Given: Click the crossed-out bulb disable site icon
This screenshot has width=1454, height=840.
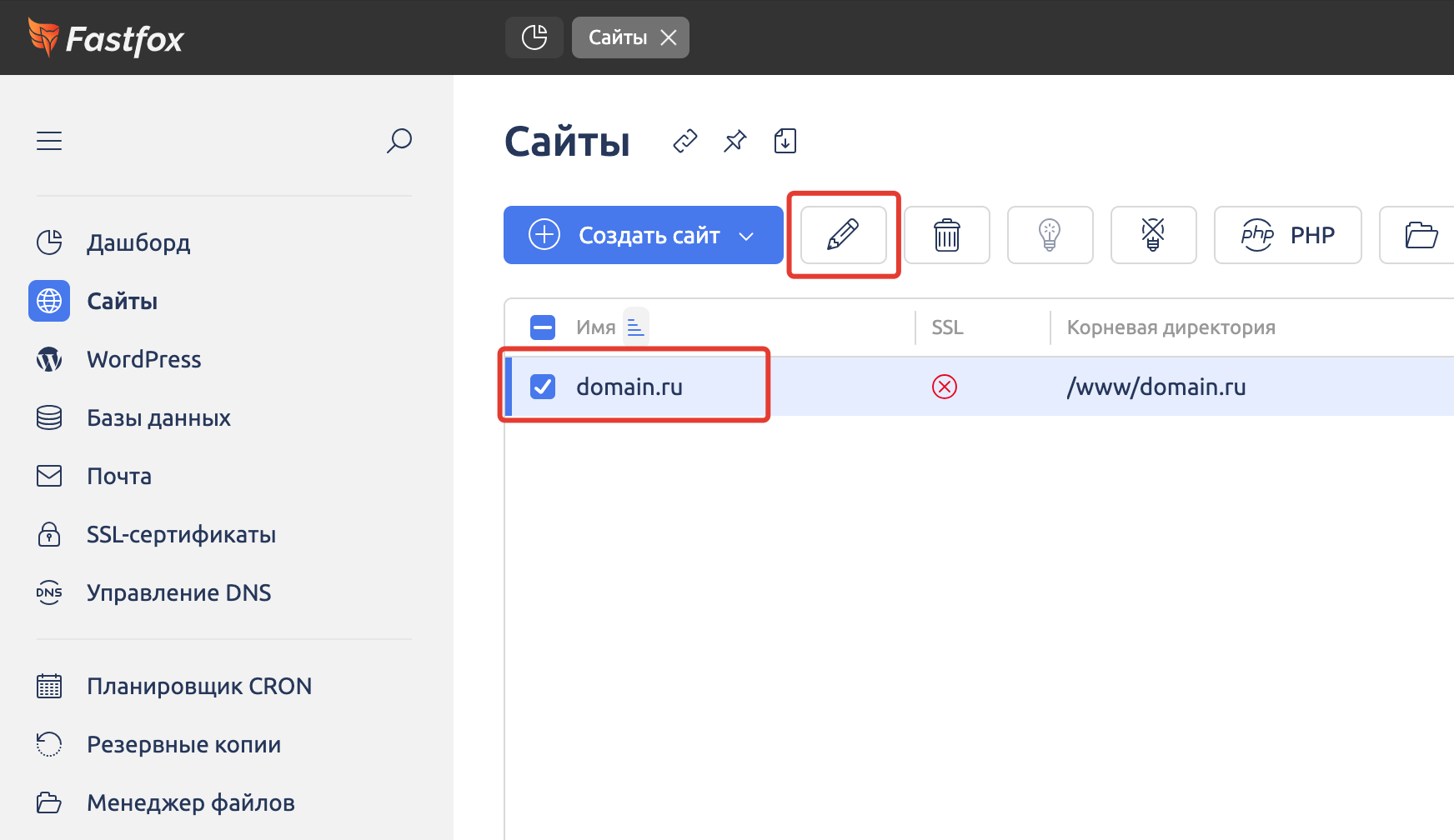Looking at the screenshot, I should [x=1153, y=235].
